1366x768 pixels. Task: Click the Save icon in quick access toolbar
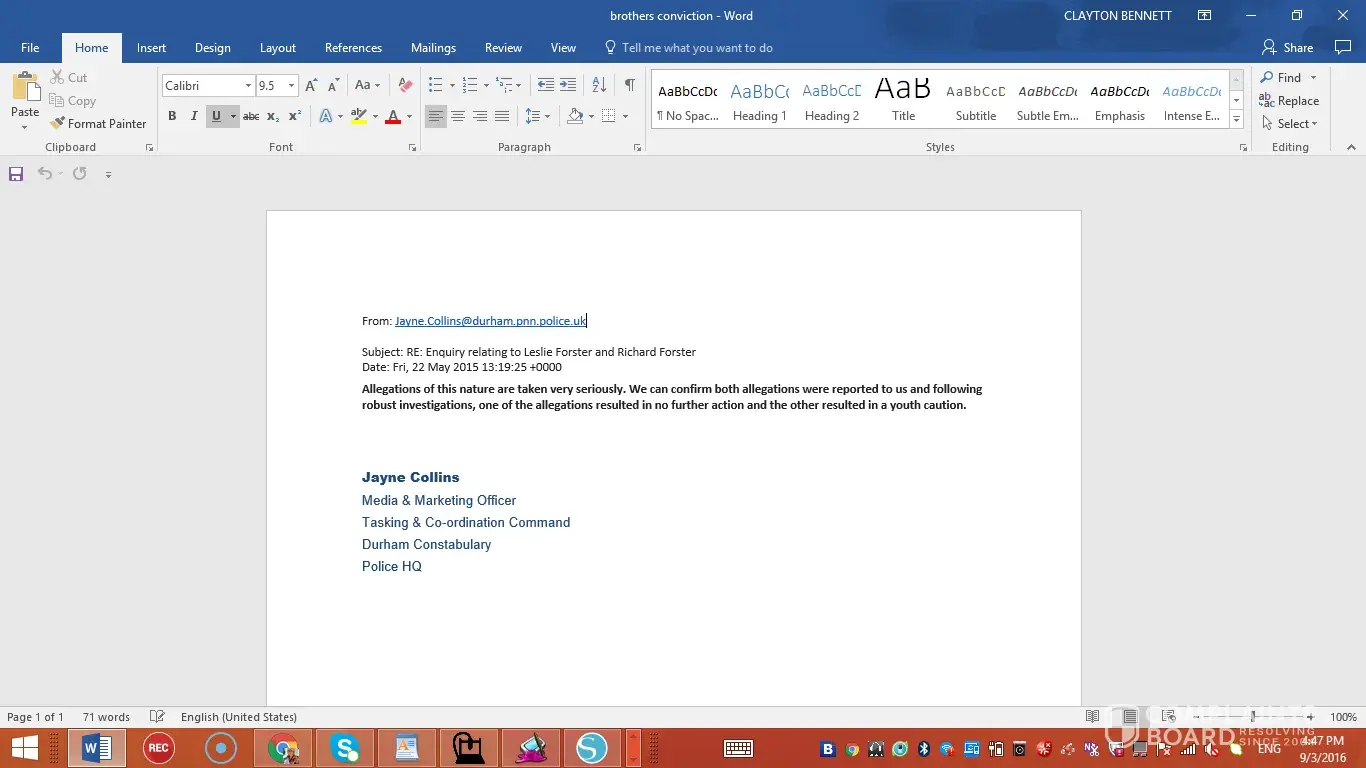pos(16,174)
